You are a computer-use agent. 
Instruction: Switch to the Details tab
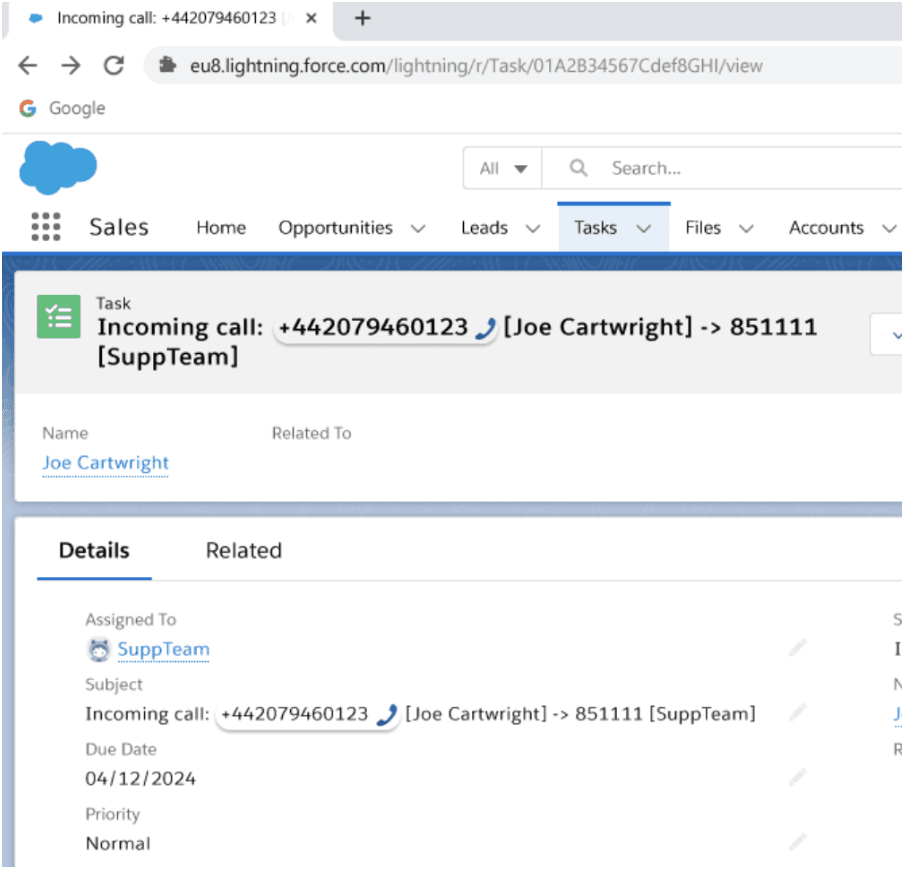coord(94,551)
